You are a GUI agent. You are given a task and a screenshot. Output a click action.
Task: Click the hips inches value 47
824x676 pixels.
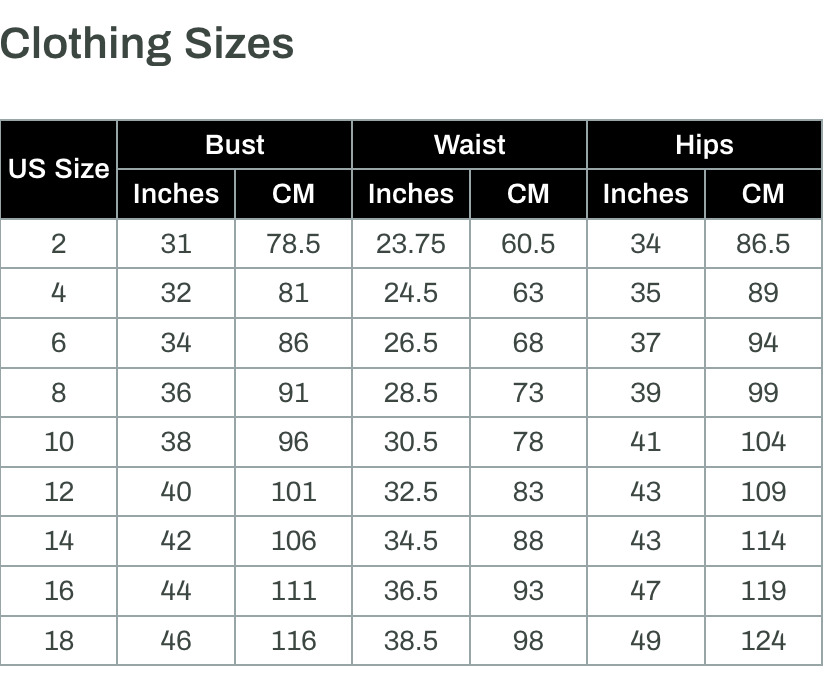coord(646,590)
